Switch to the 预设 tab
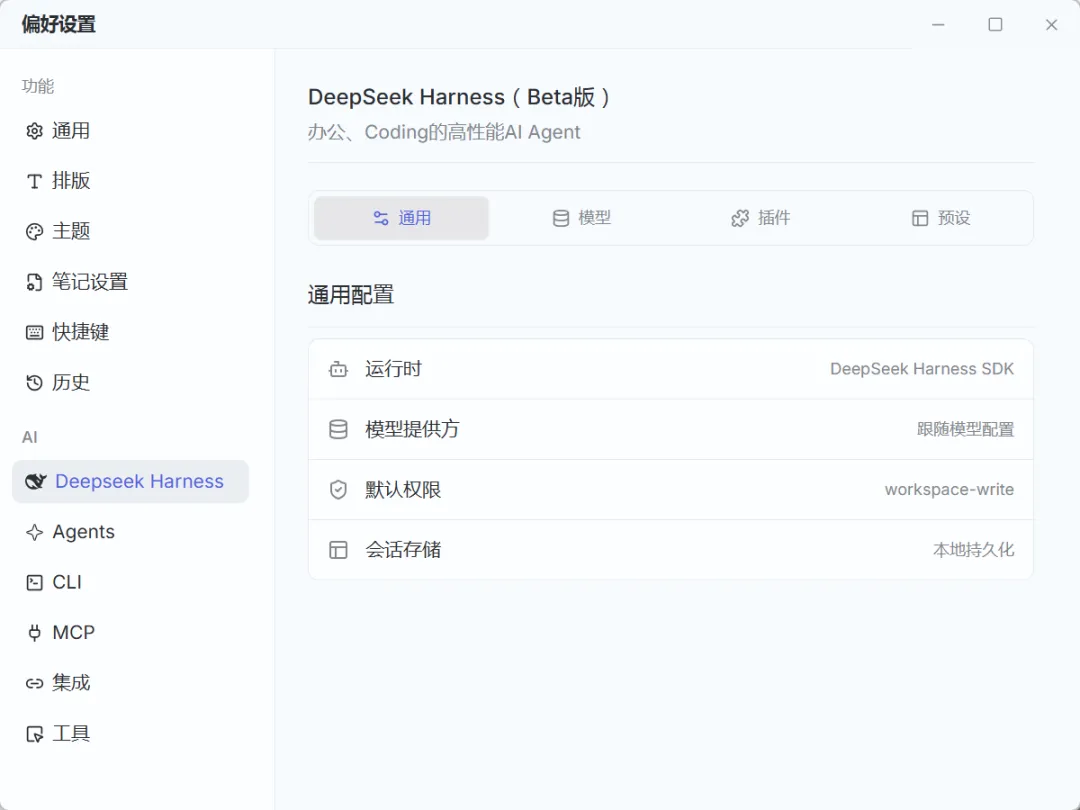 click(x=940, y=218)
